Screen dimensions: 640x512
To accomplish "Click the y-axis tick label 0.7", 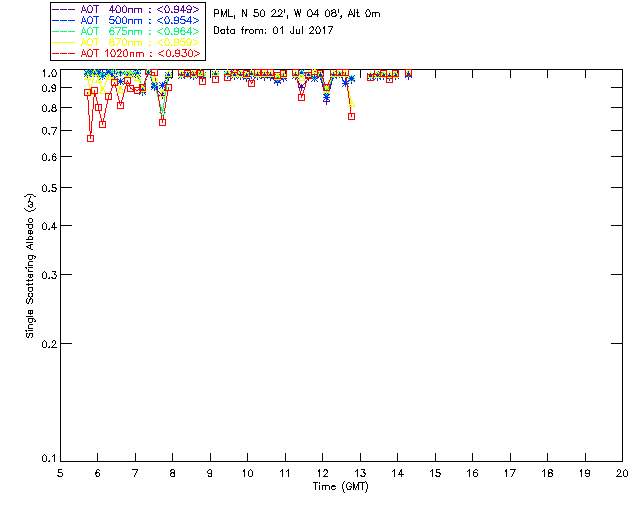I will tap(49, 131).
